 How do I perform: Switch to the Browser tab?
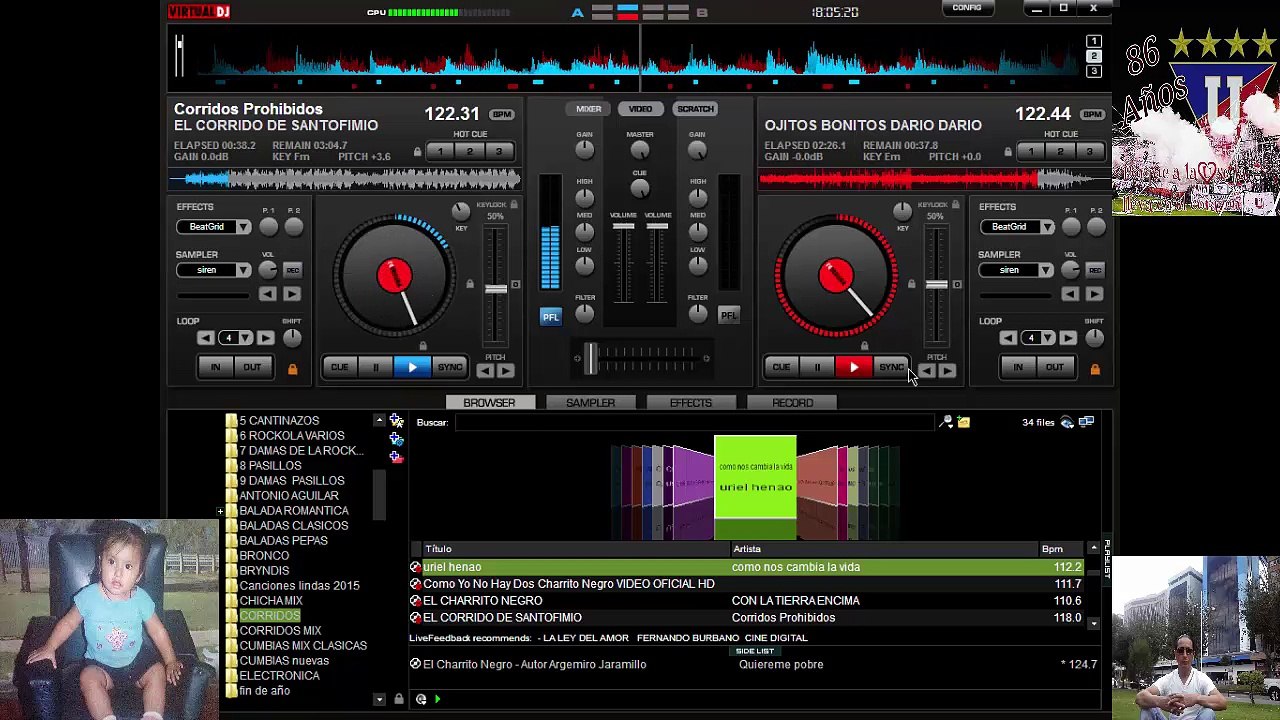point(489,403)
